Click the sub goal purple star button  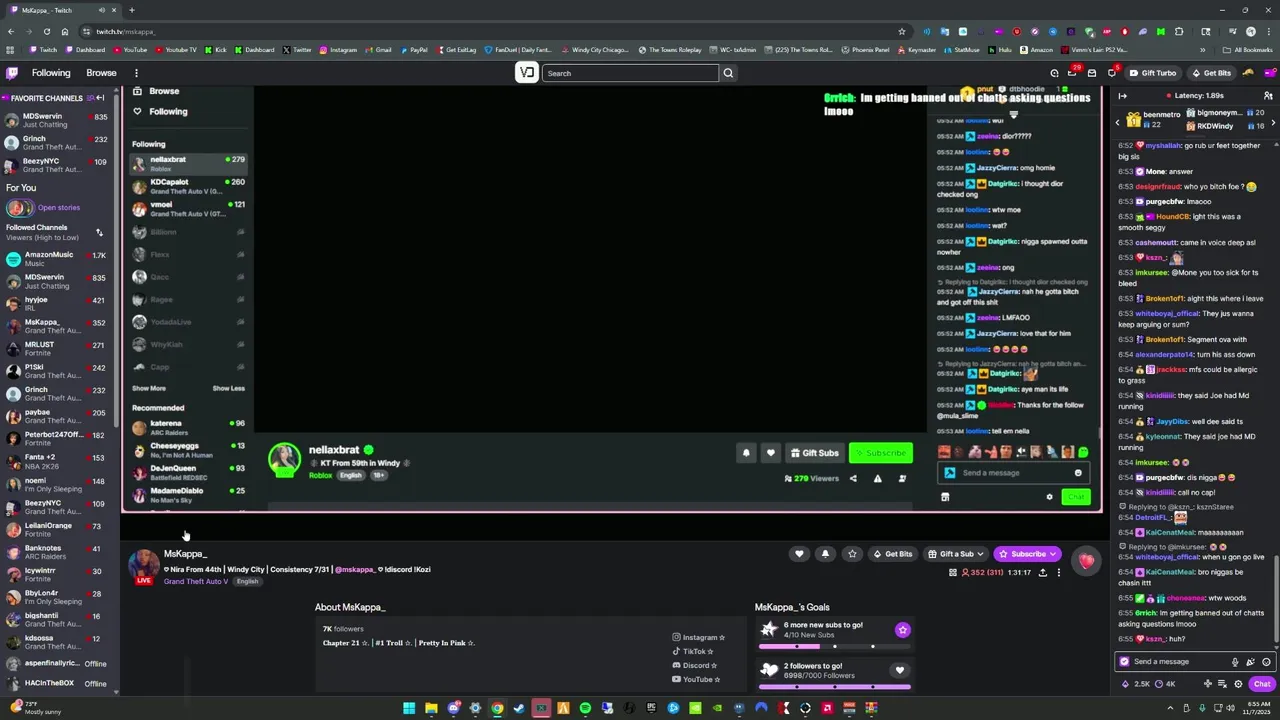coord(903,630)
